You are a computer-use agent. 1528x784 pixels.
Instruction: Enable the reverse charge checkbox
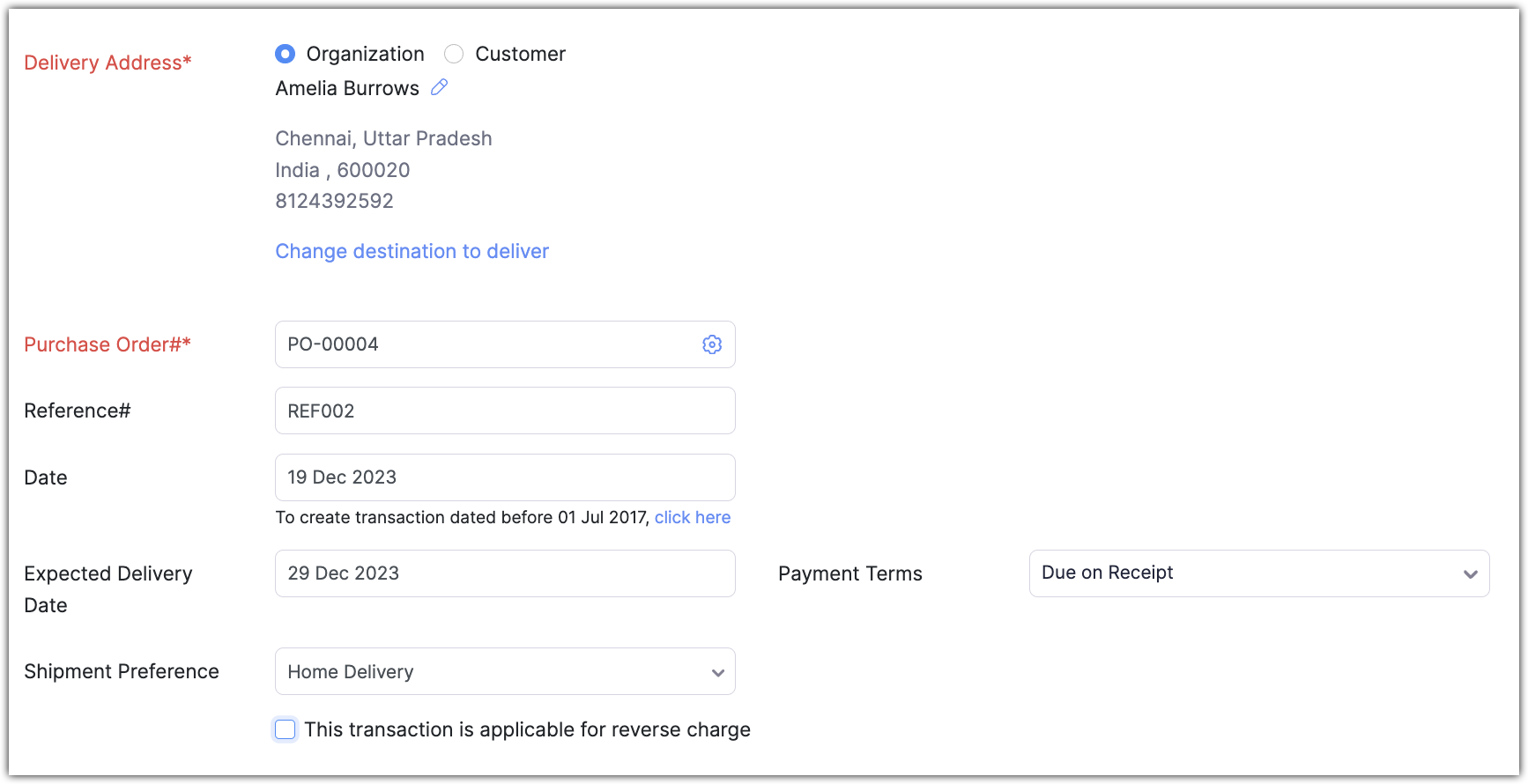pyautogui.click(x=286, y=729)
